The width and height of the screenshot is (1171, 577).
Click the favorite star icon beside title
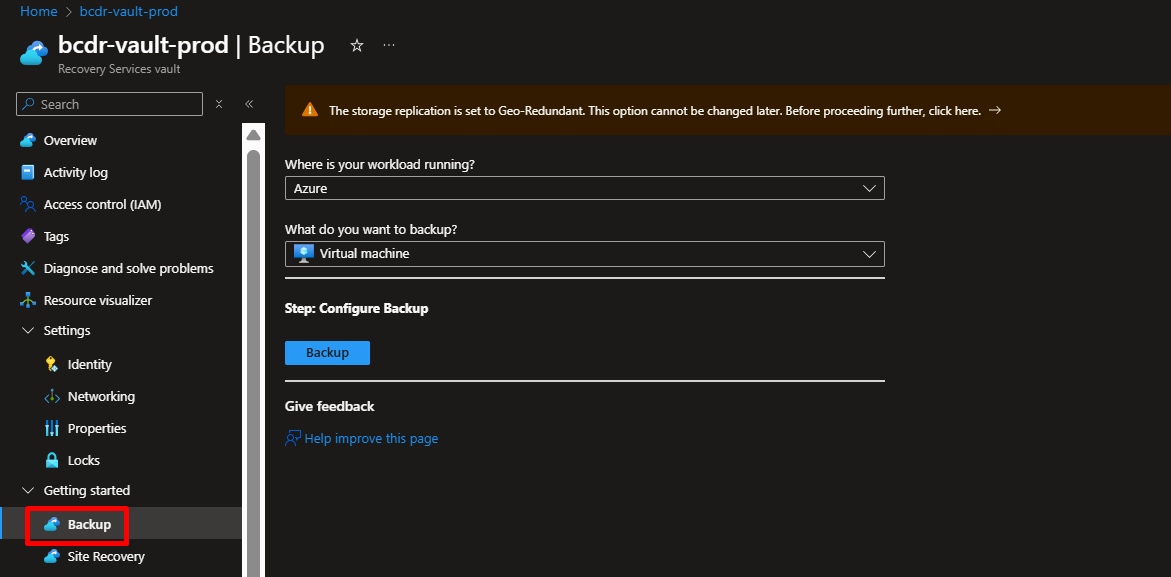click(x=357, y=46)
